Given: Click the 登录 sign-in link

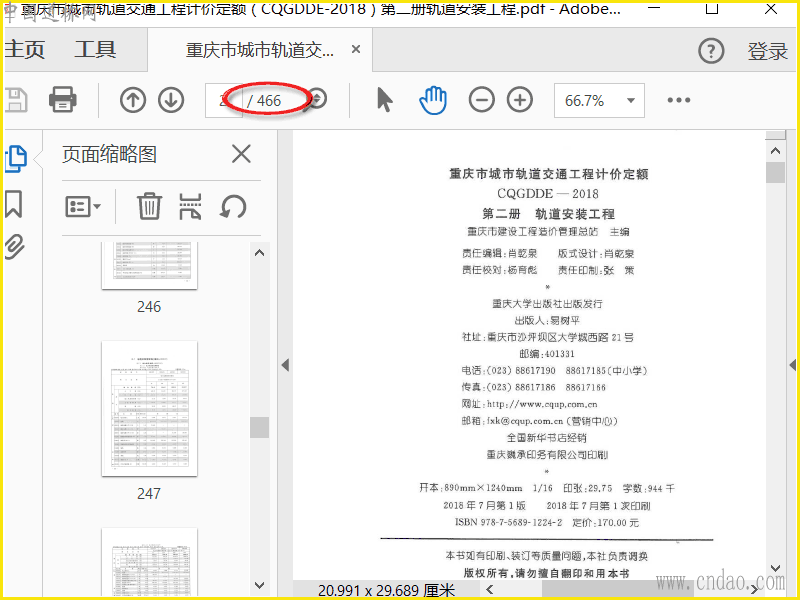Looking at the screenshot, I should [x=767, y=51].
